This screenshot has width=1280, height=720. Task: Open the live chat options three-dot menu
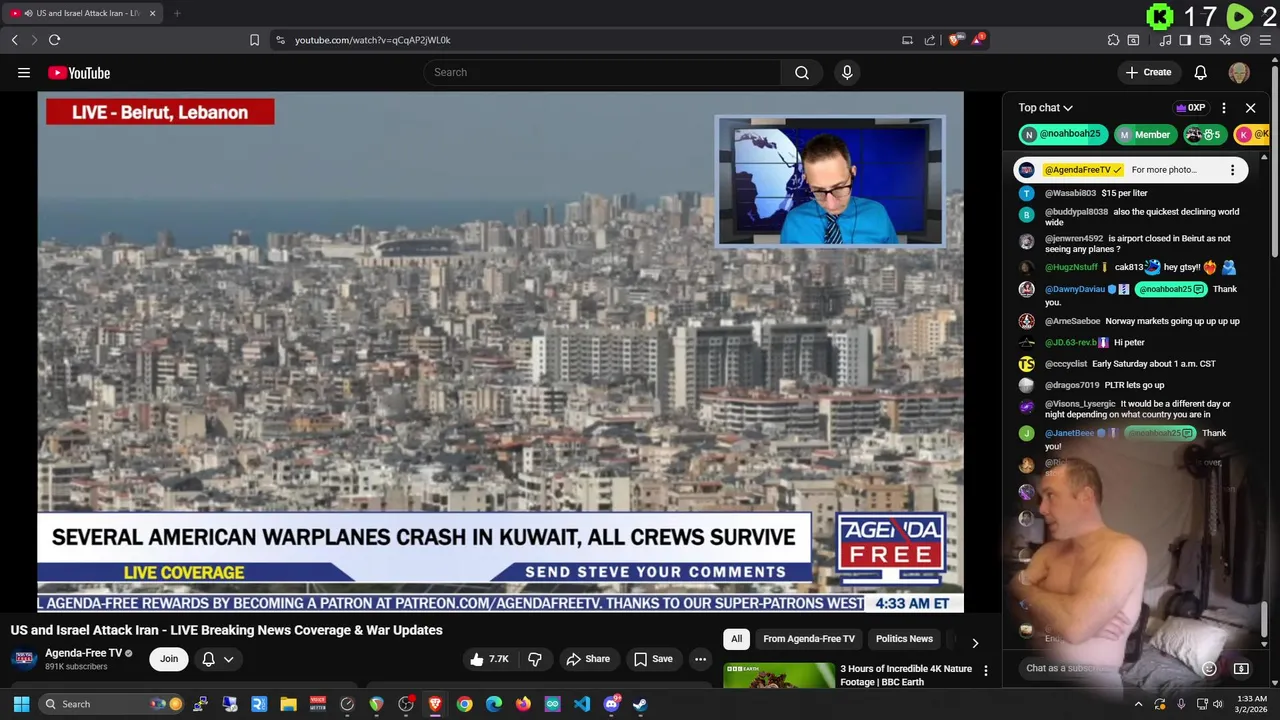(1224, 108)
